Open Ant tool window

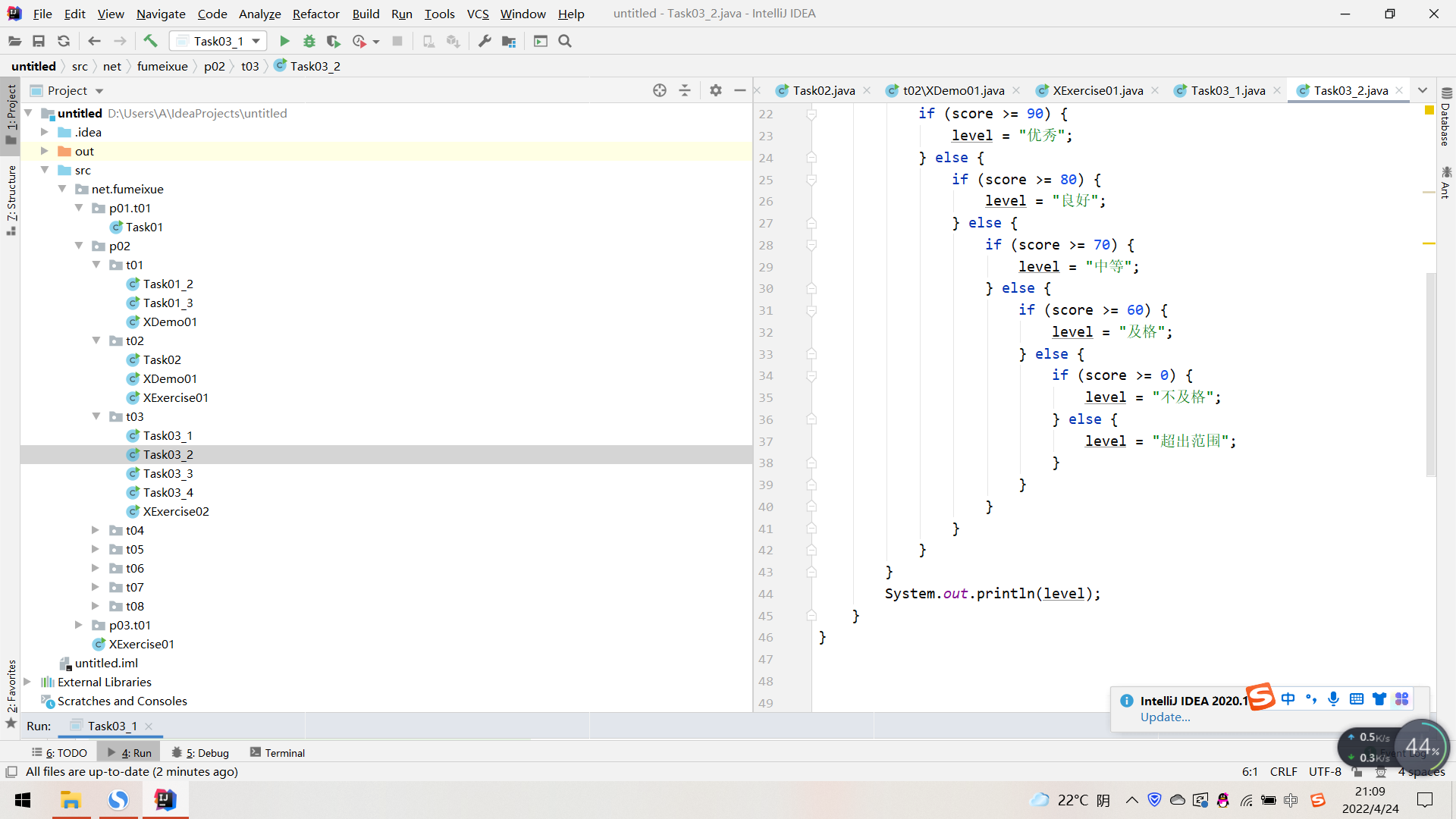(1446, 182)
